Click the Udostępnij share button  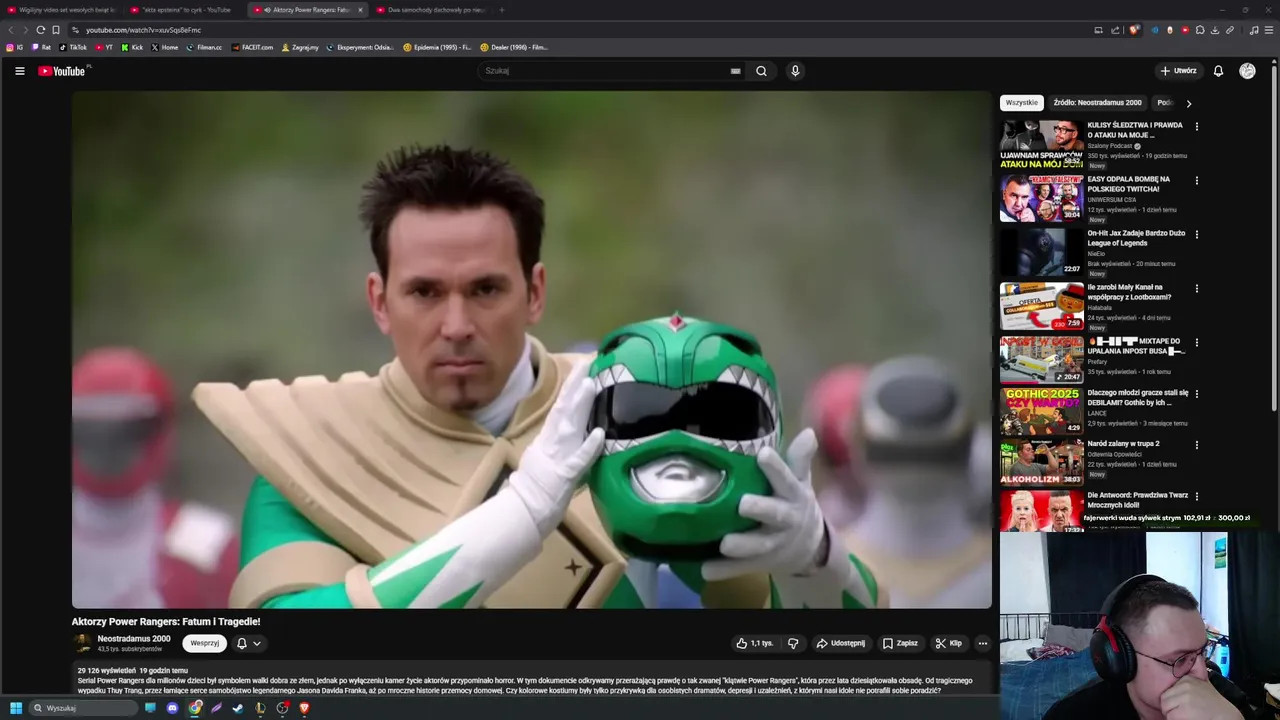tap(841, 644)
